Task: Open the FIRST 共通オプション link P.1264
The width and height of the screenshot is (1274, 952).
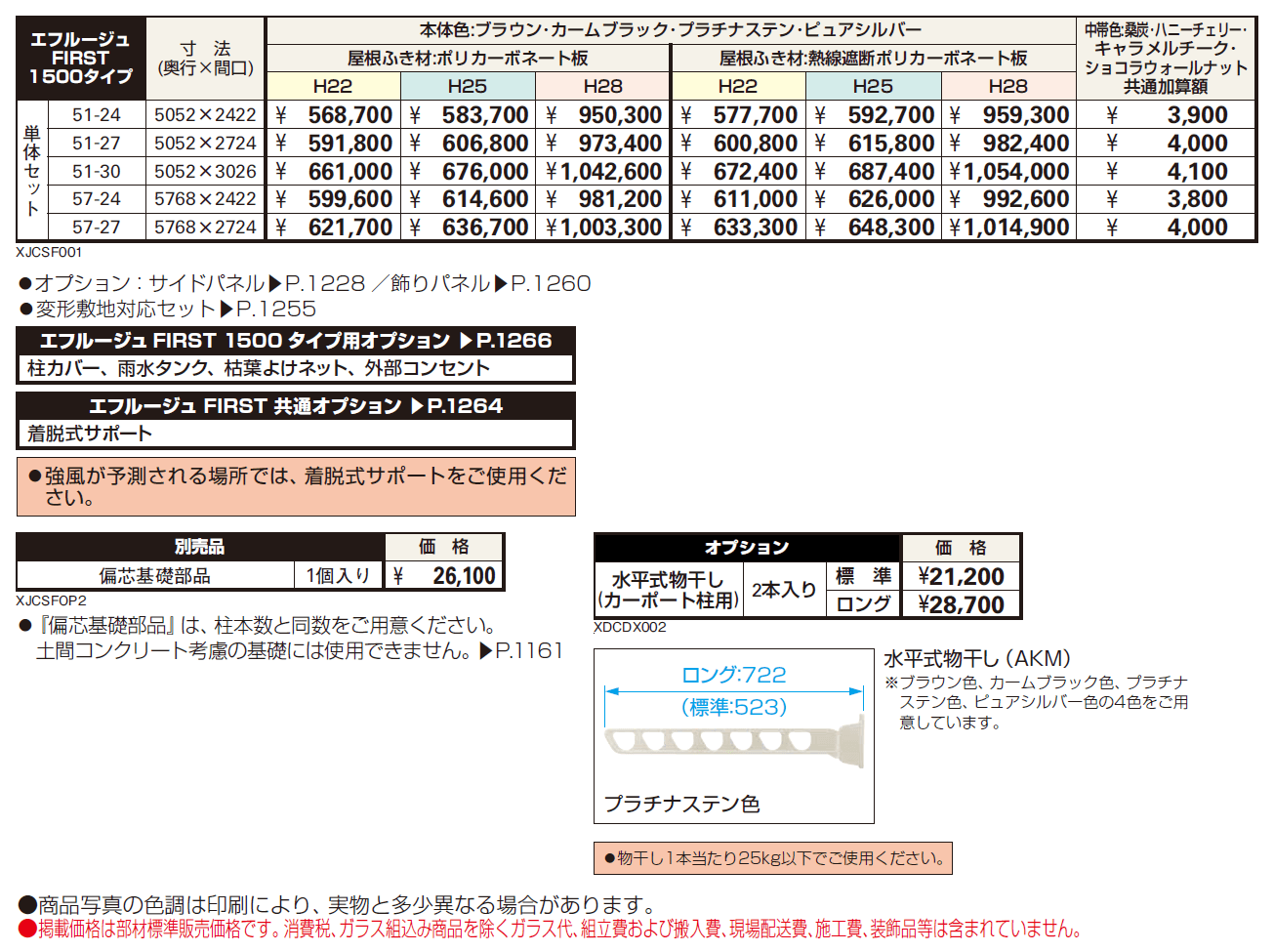Action: (x=293, y=406)
